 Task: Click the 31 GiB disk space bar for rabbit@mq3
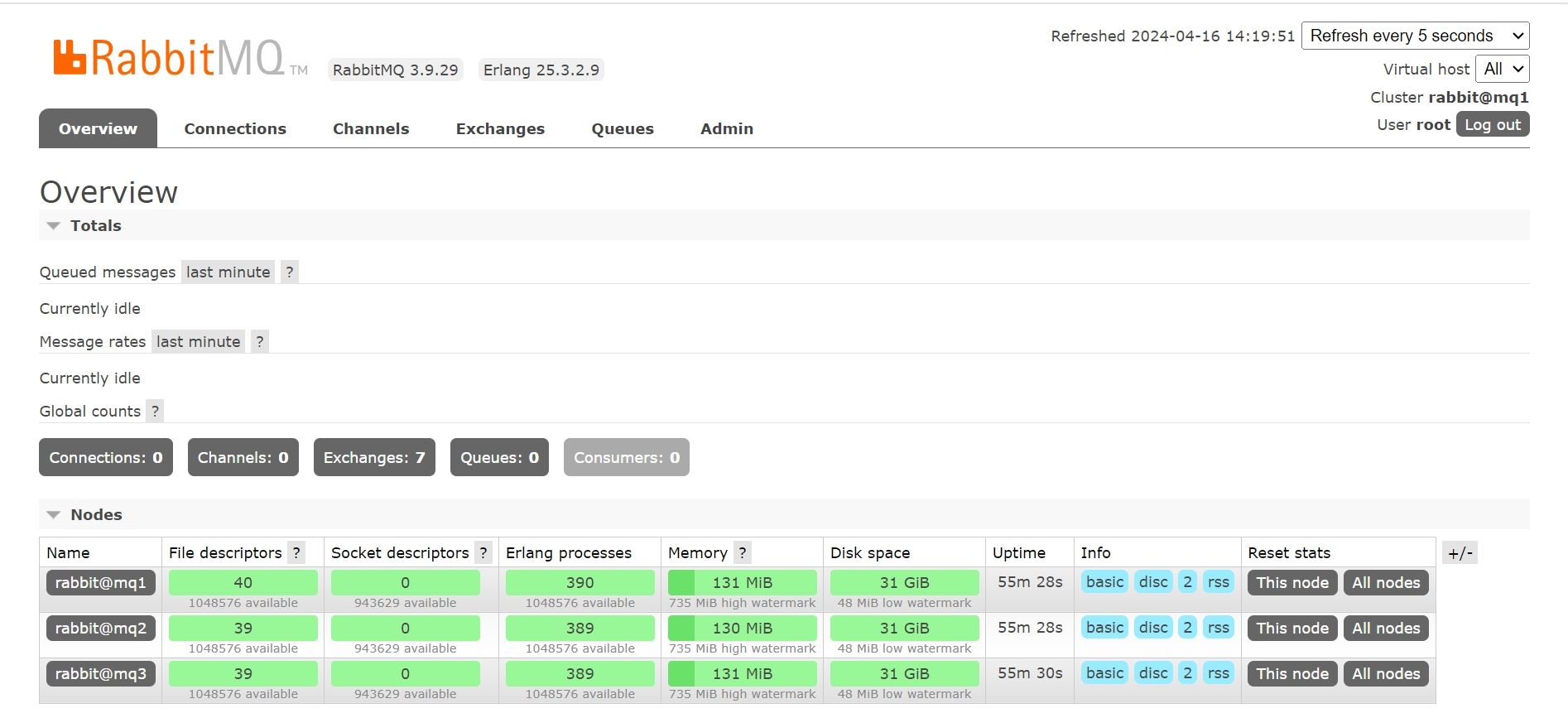(x=905, y=673)
